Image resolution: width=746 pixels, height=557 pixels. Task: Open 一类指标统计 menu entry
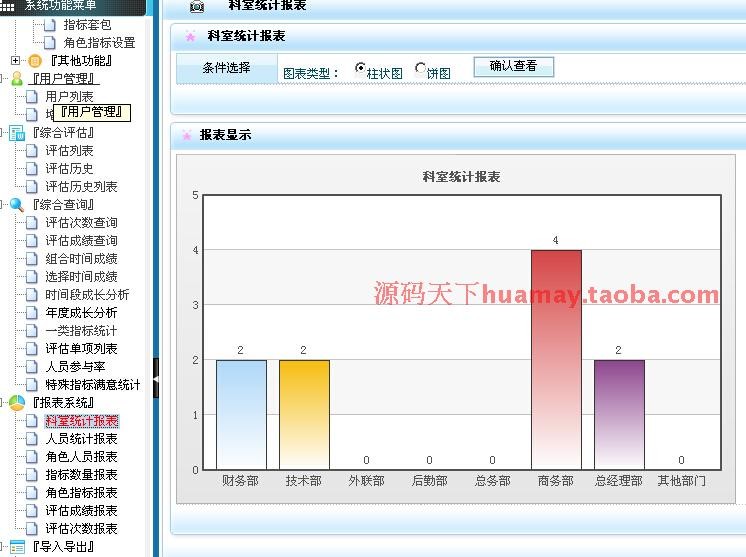point(81,331)
